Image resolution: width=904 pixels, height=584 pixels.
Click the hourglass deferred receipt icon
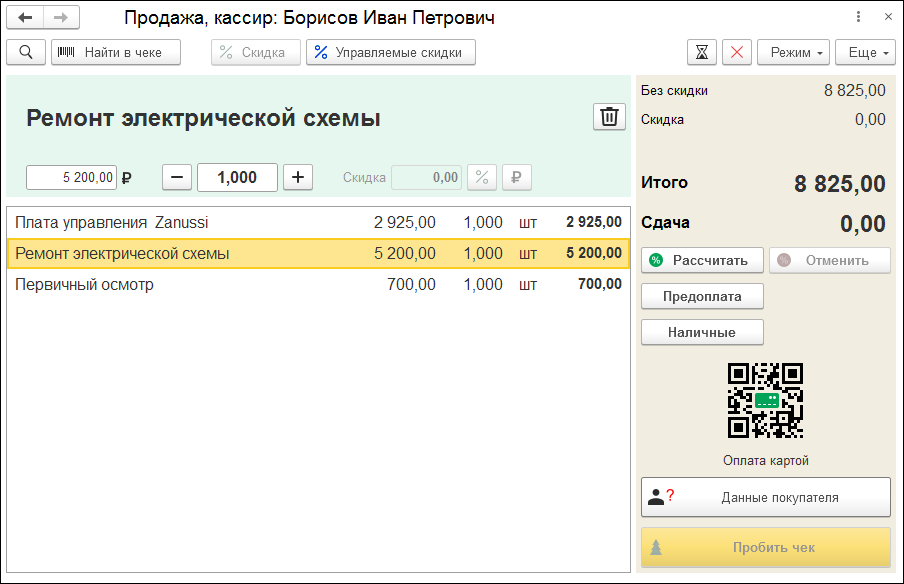pyautogui.click(x=702, y=52)
